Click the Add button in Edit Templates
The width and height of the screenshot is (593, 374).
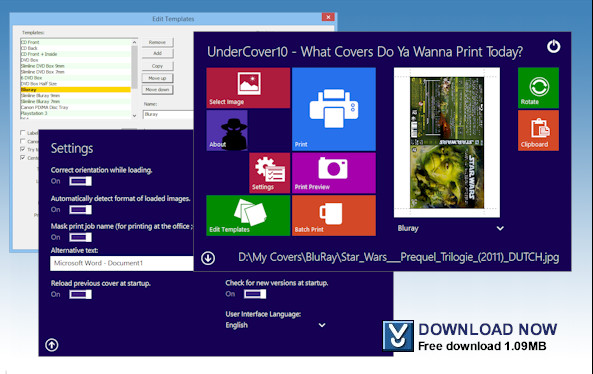coord(157,53)
